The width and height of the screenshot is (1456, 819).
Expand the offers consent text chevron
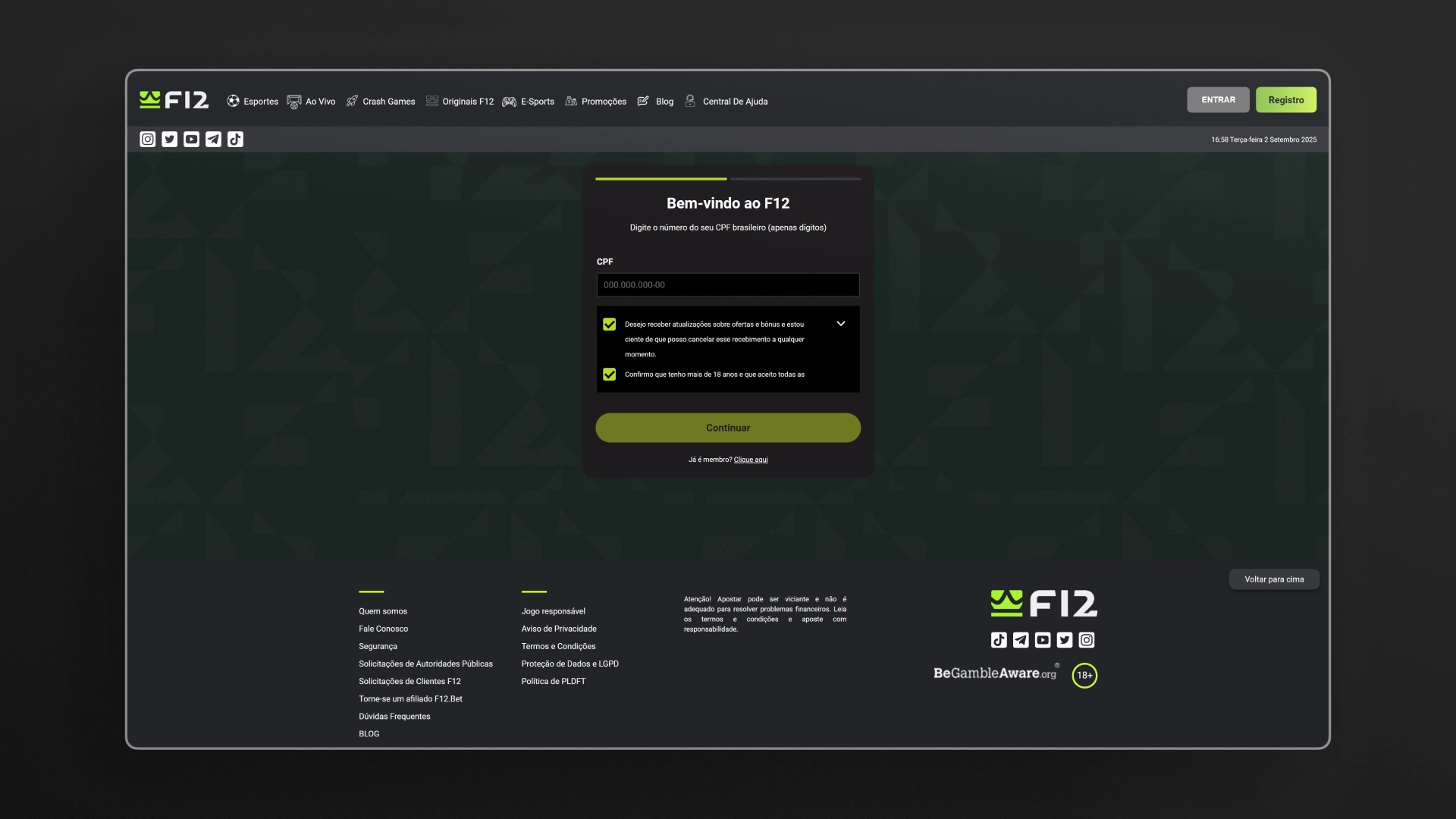tap(841, 323)
